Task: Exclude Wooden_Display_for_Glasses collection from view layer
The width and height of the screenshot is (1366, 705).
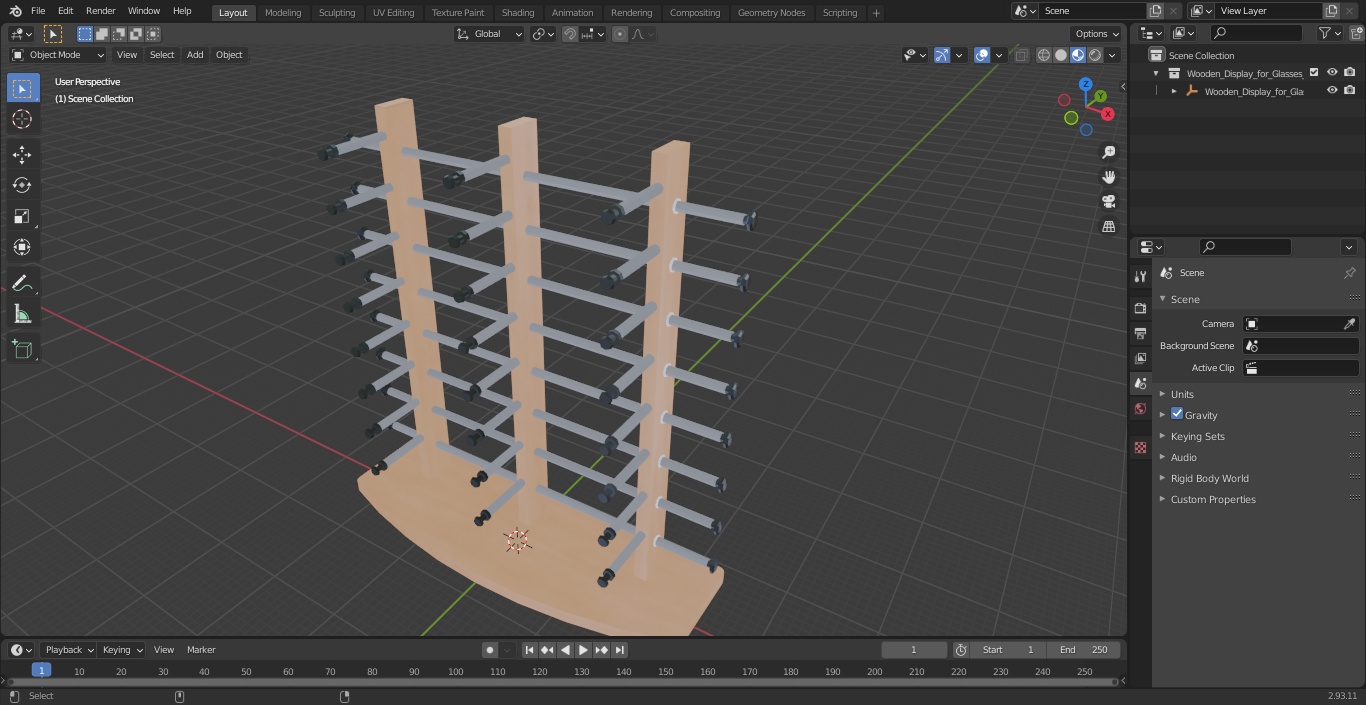Action: tap(1314, 73)
